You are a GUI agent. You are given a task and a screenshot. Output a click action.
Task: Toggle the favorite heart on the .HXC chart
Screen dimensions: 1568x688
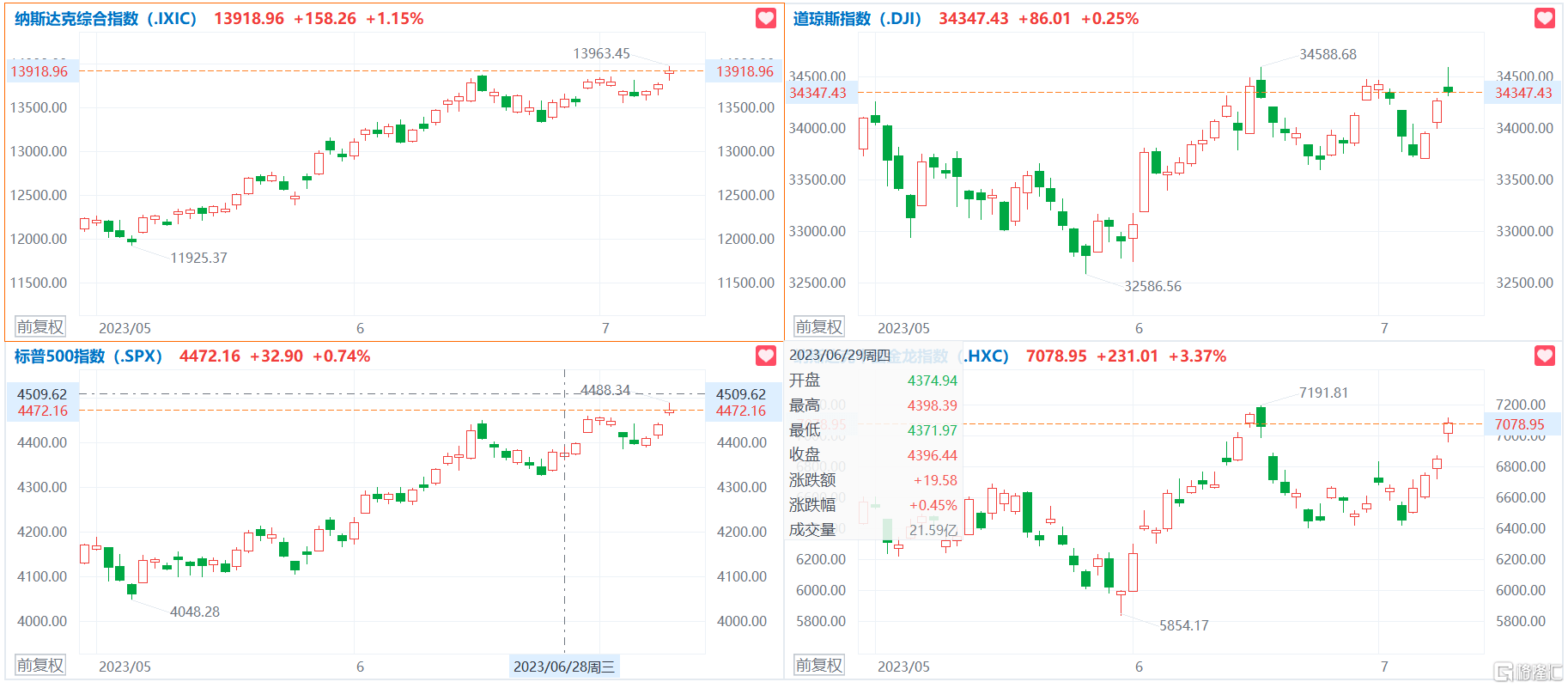point(1544,356)
